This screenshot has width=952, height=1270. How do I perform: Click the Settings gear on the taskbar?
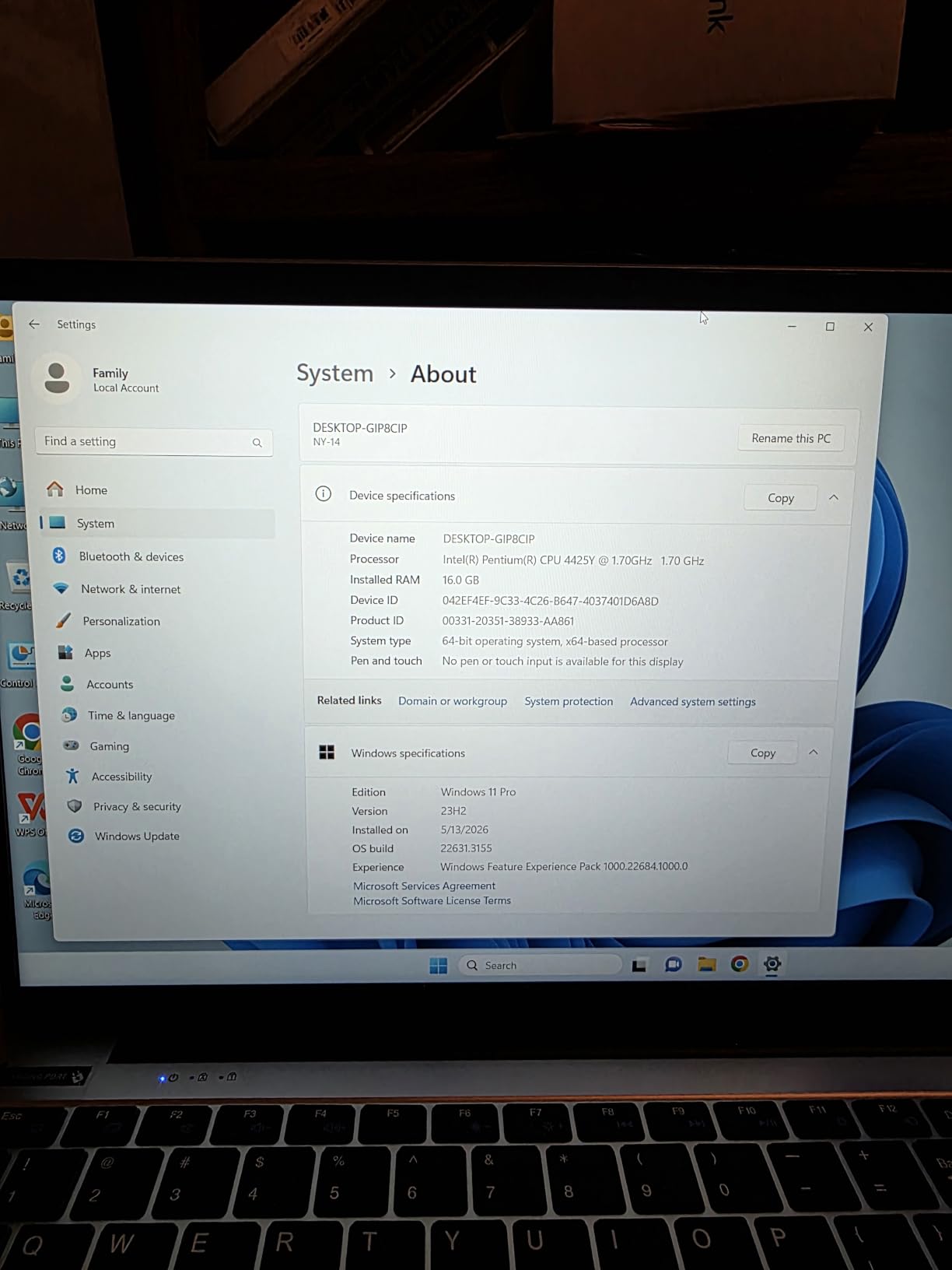[772, 964]
